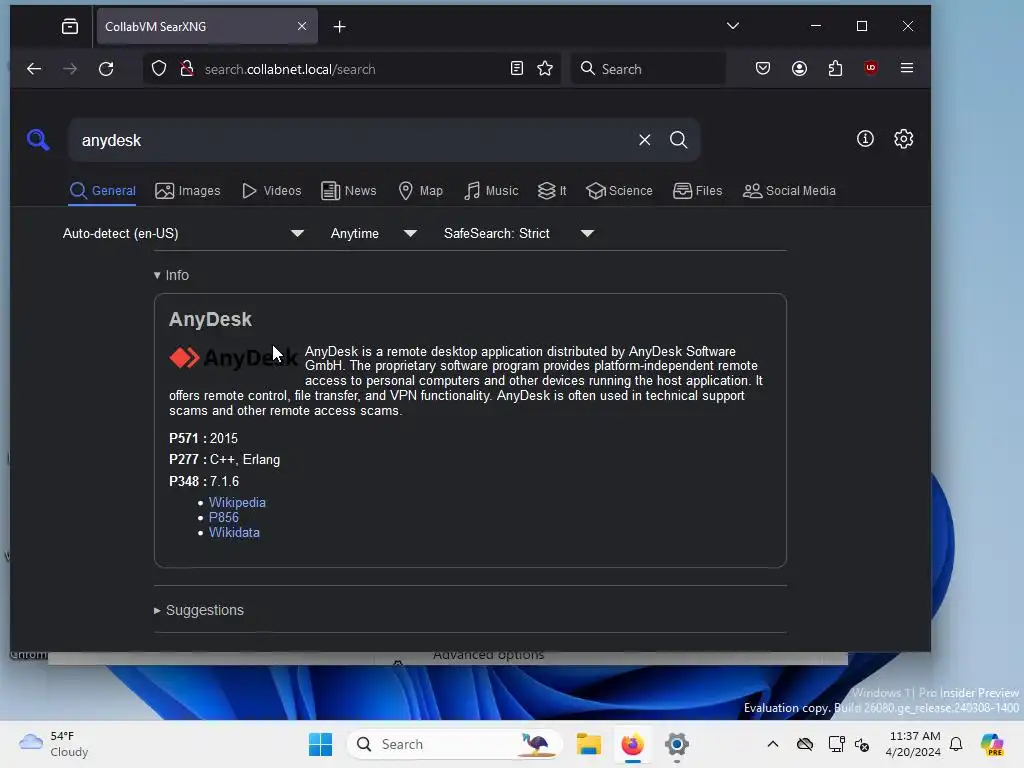Image resolution: width=1024 pixels, height=768 pixels.
Task: Open the Windows Start menu
Action: [320, 744]
